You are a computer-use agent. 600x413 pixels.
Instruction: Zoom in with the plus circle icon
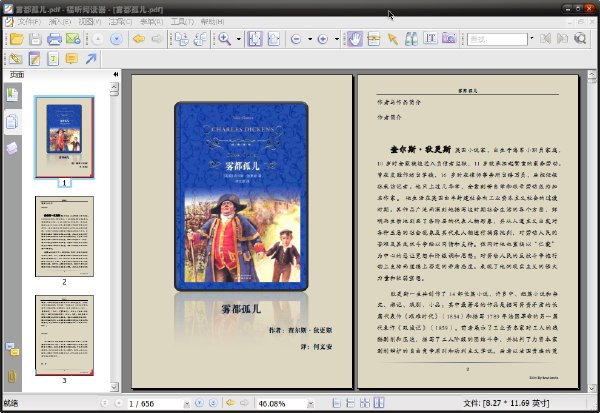pos(323,39)
